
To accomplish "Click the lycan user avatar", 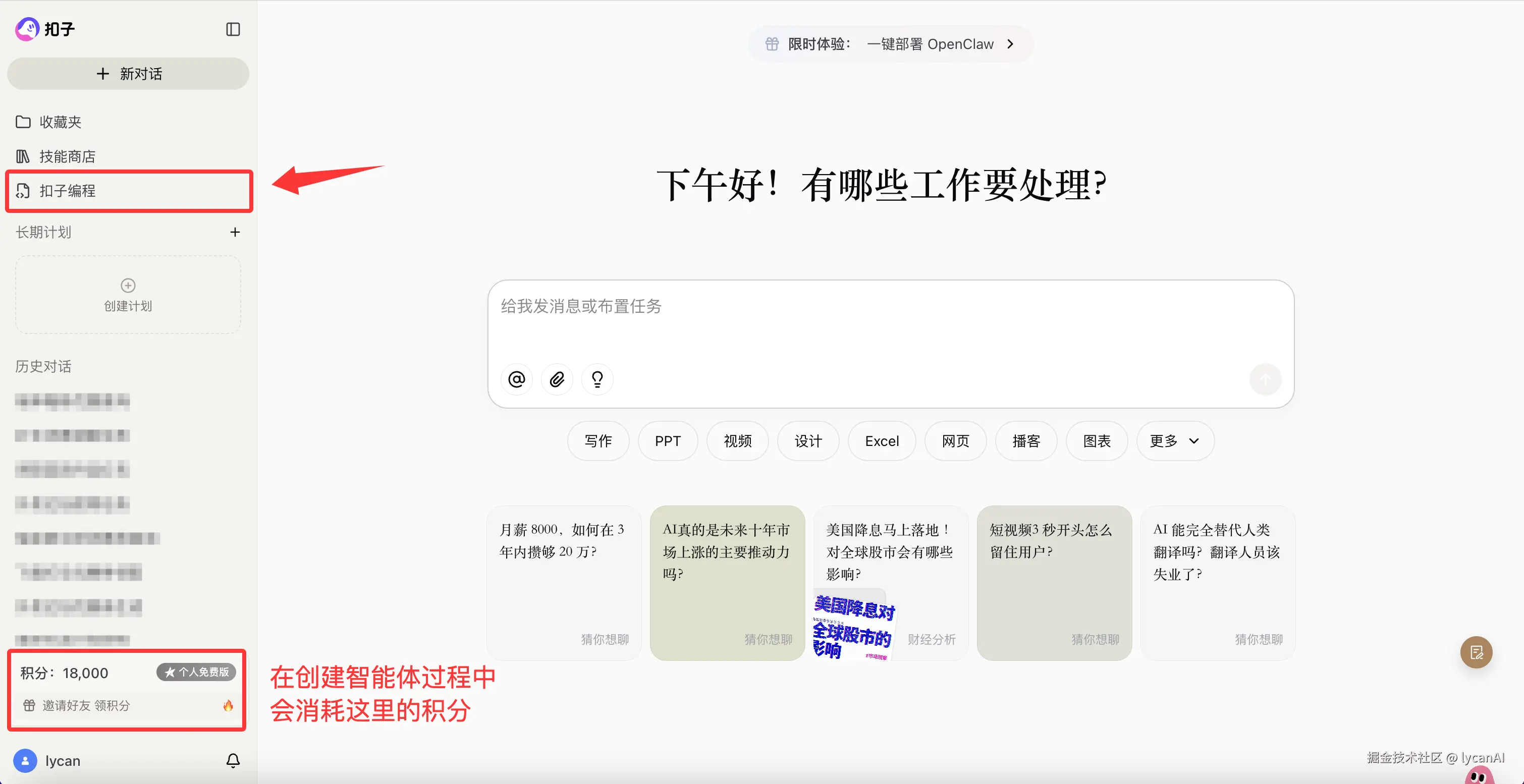I will click(x=25, y=760).
